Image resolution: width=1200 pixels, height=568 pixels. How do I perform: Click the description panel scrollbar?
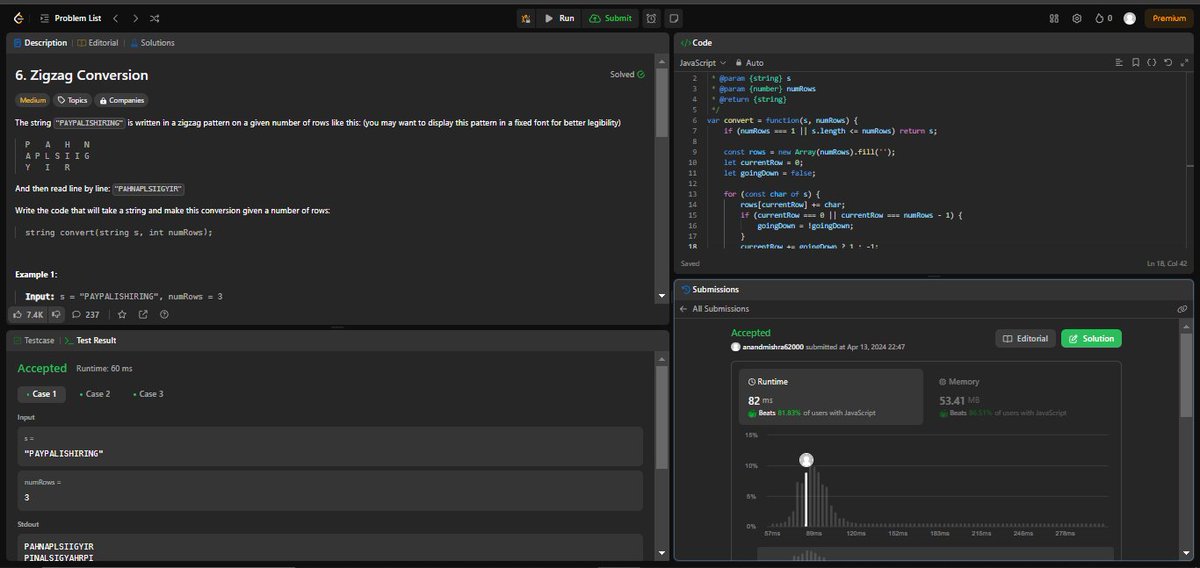coord(661,103)
